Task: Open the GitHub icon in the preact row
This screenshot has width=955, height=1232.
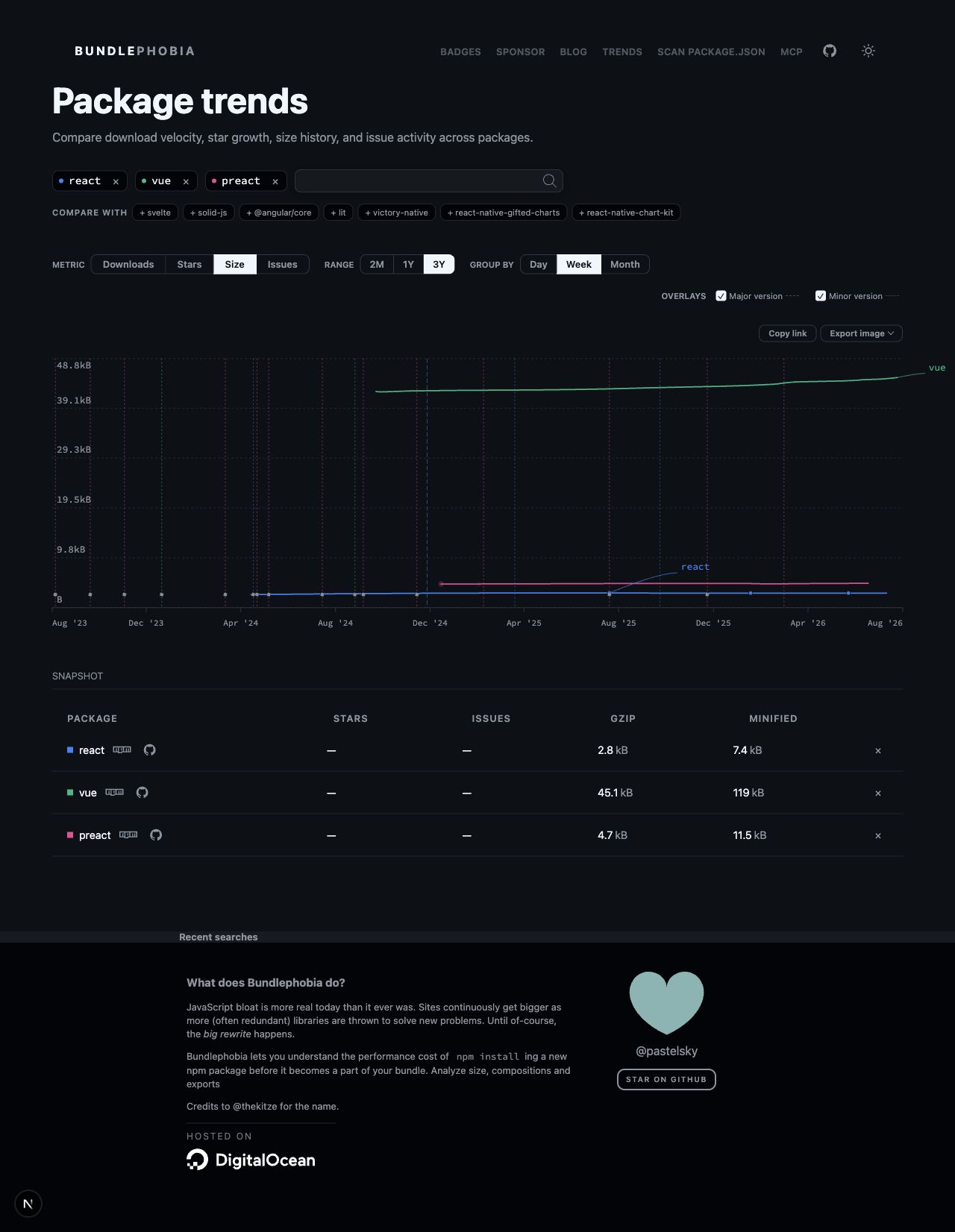Action: 156,835
